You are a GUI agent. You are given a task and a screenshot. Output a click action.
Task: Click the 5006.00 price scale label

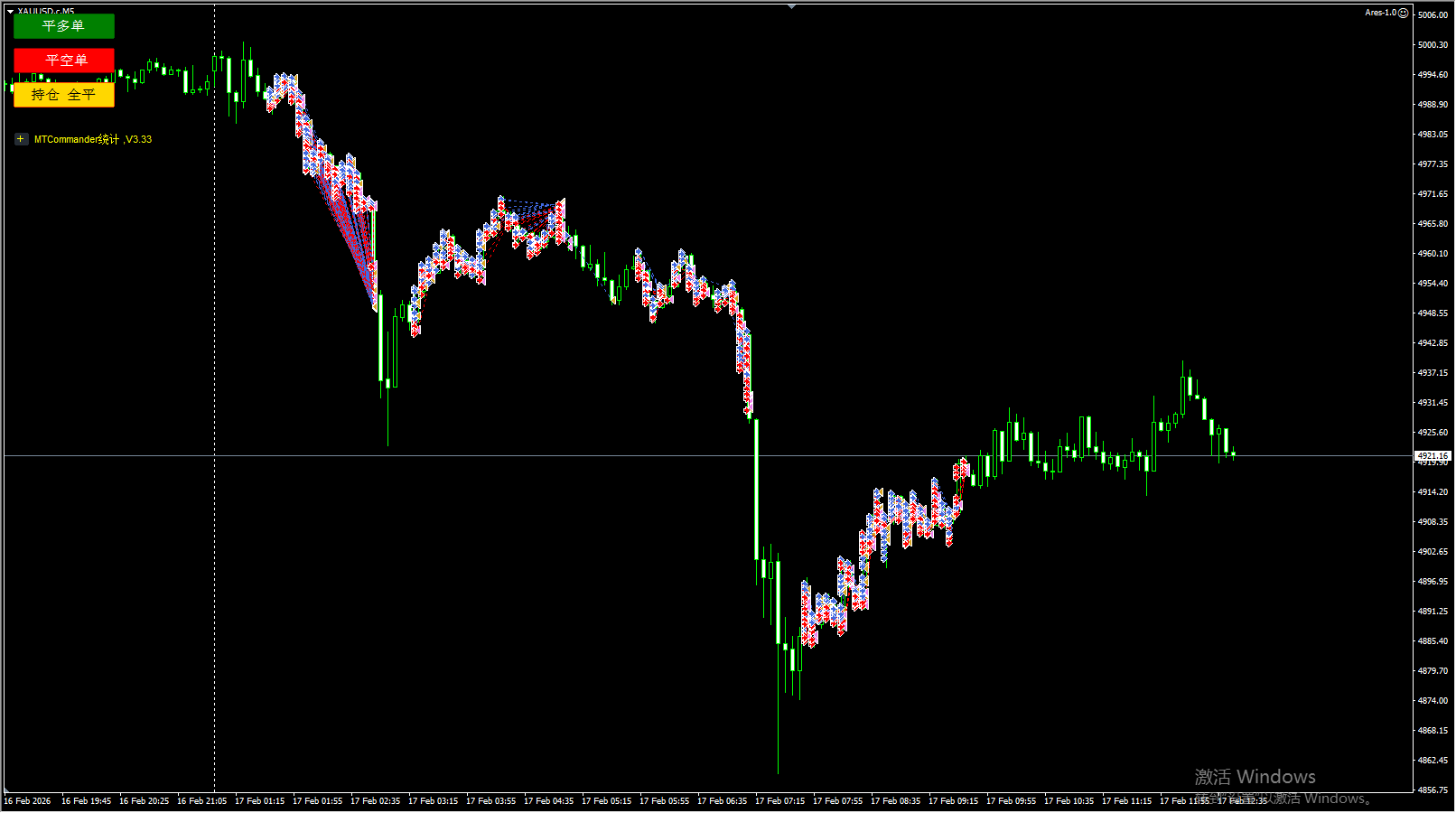[x=1433, y=15]
